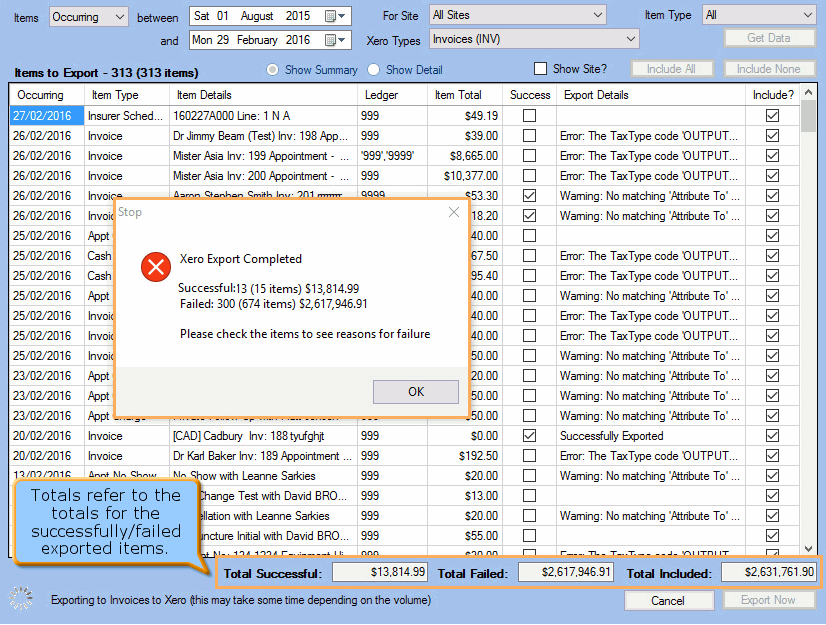
Task: Click OK in the Xero Export Completed dialog
Action: 416,392
